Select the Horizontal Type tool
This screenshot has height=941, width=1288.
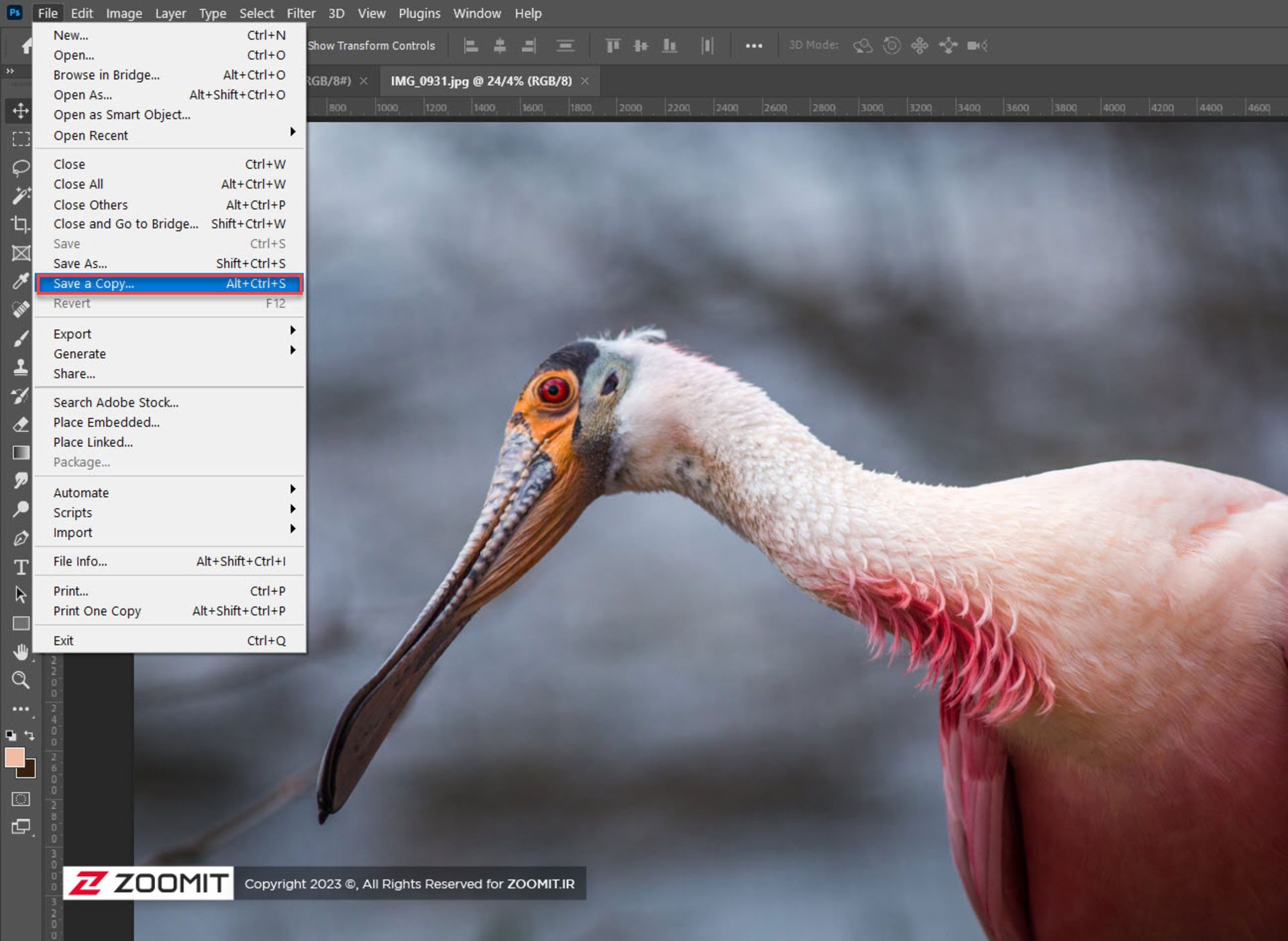pyautogui.click(x=20, y=567)
